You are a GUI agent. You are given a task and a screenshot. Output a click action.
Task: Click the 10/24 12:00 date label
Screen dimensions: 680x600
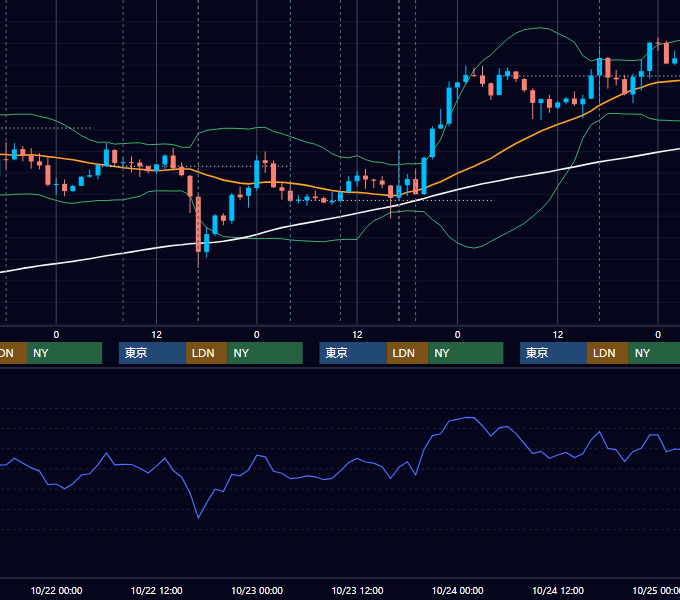(558, 590)
